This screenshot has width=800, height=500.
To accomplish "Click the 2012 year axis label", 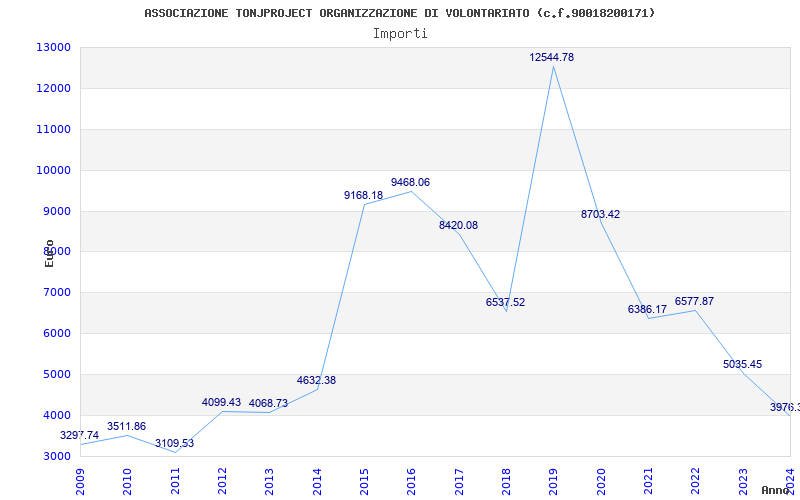I will coord(222,482).
